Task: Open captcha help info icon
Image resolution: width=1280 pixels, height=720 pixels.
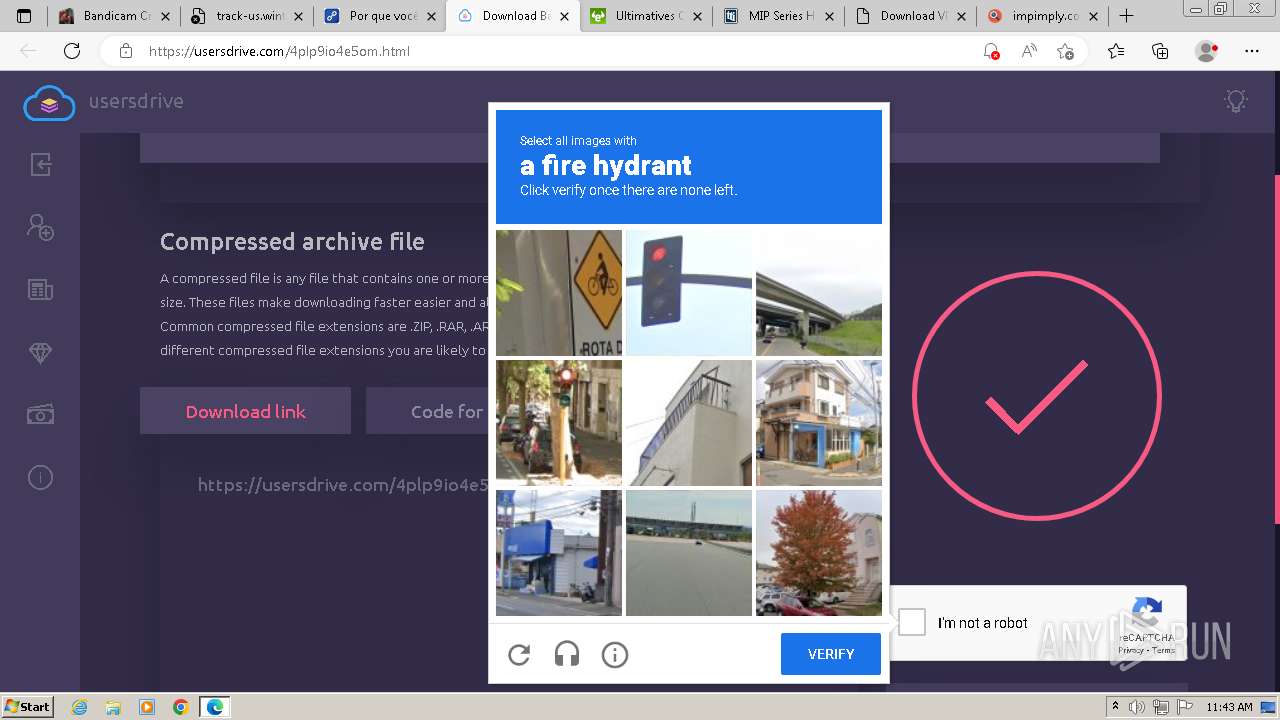Action: (x=615, y=654)
